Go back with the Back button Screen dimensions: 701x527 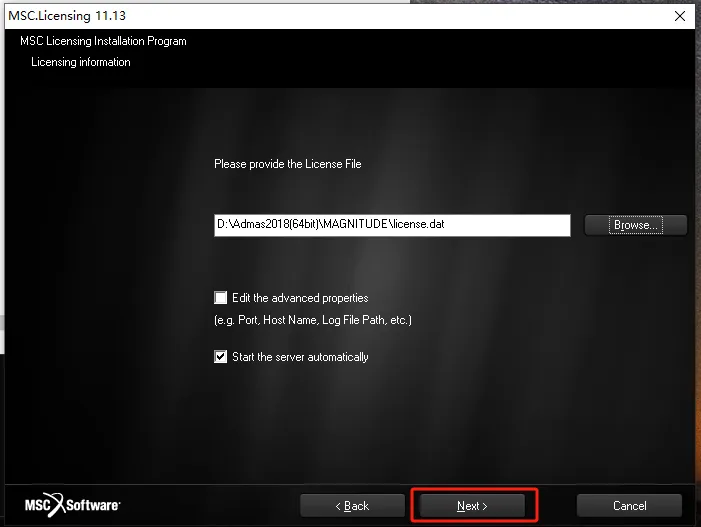pyautogui.click(x=352, y=506)
